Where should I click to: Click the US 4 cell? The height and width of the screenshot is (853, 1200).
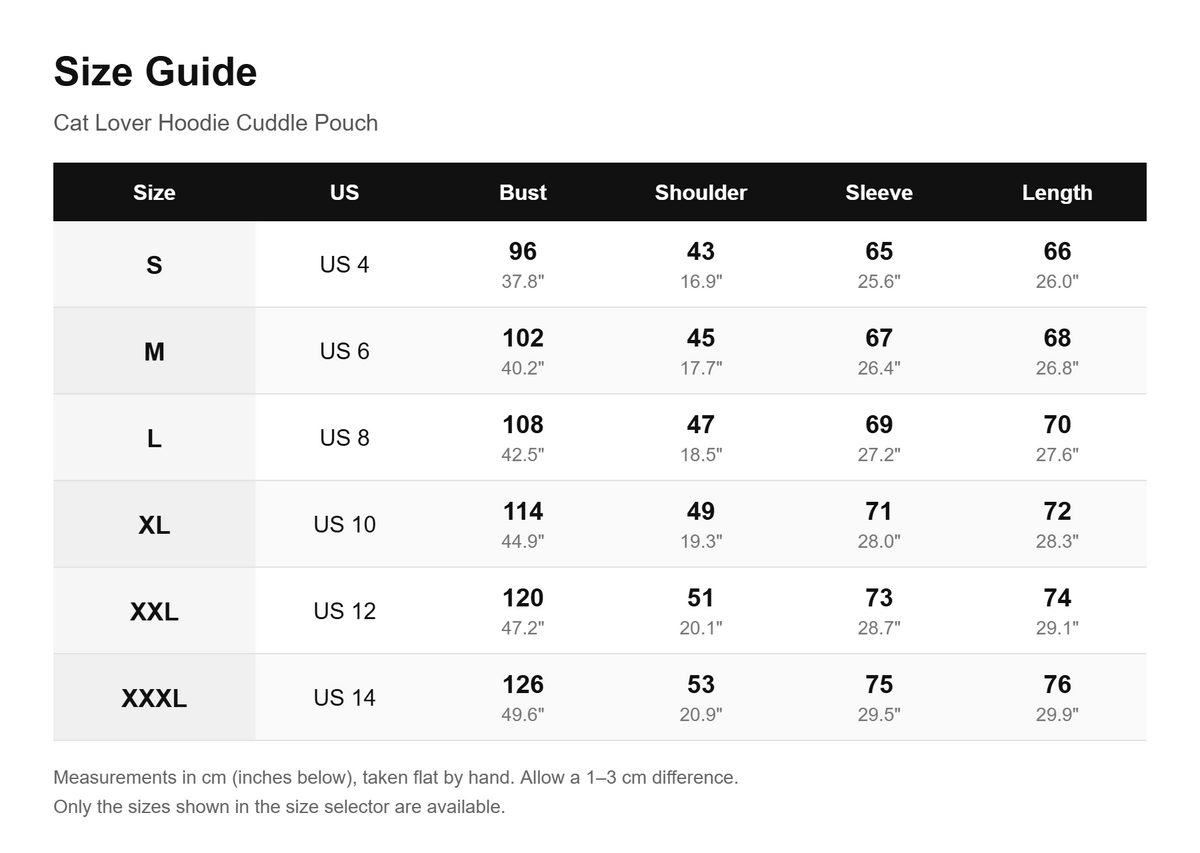[x=344, y=265]
